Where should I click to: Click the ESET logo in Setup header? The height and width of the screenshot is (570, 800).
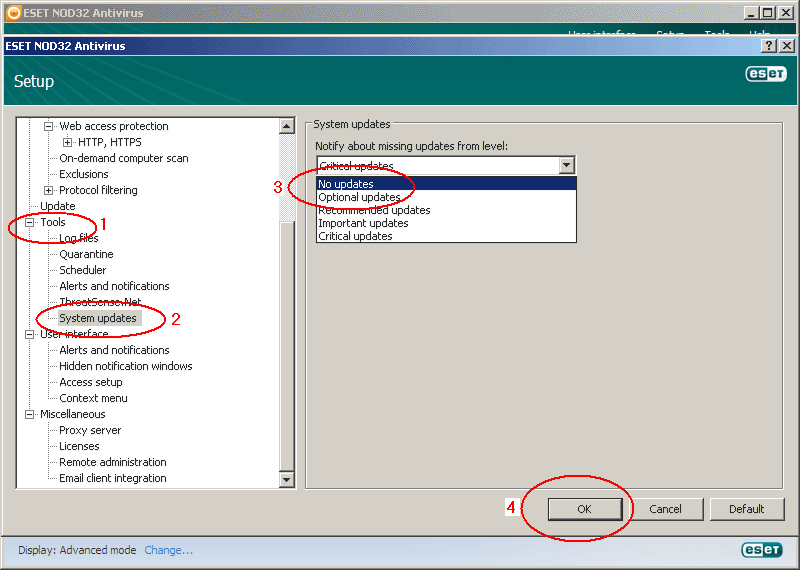tap(766, 74)
